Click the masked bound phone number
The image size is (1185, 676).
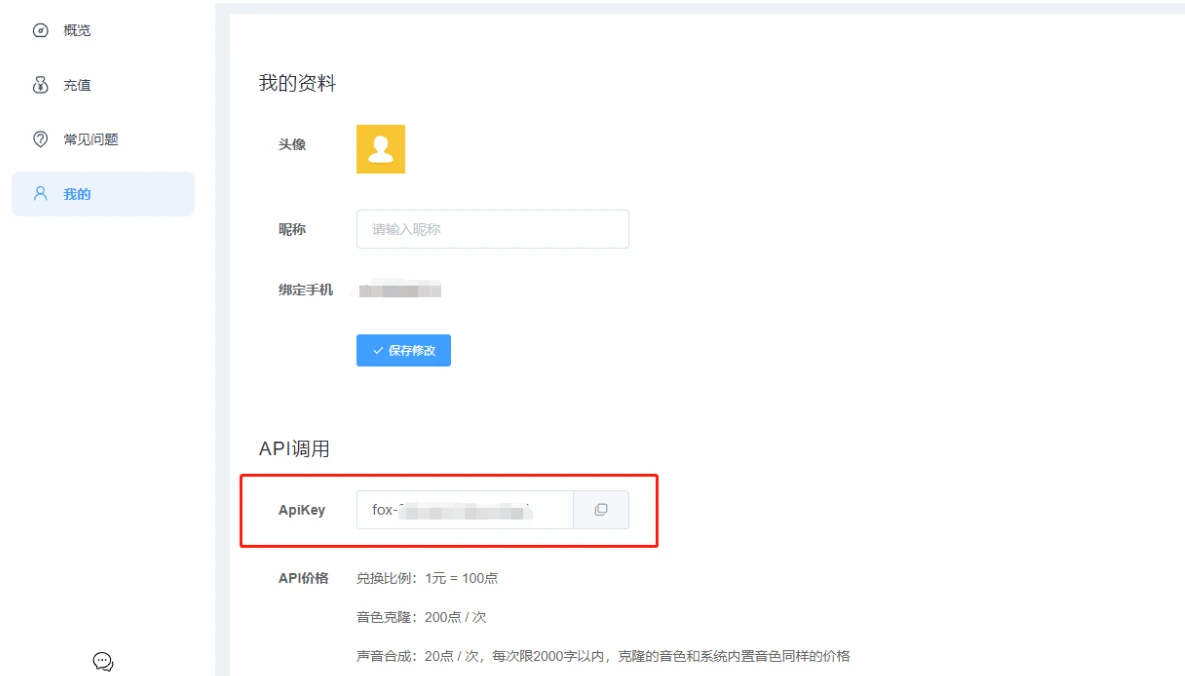coord(400,289)
